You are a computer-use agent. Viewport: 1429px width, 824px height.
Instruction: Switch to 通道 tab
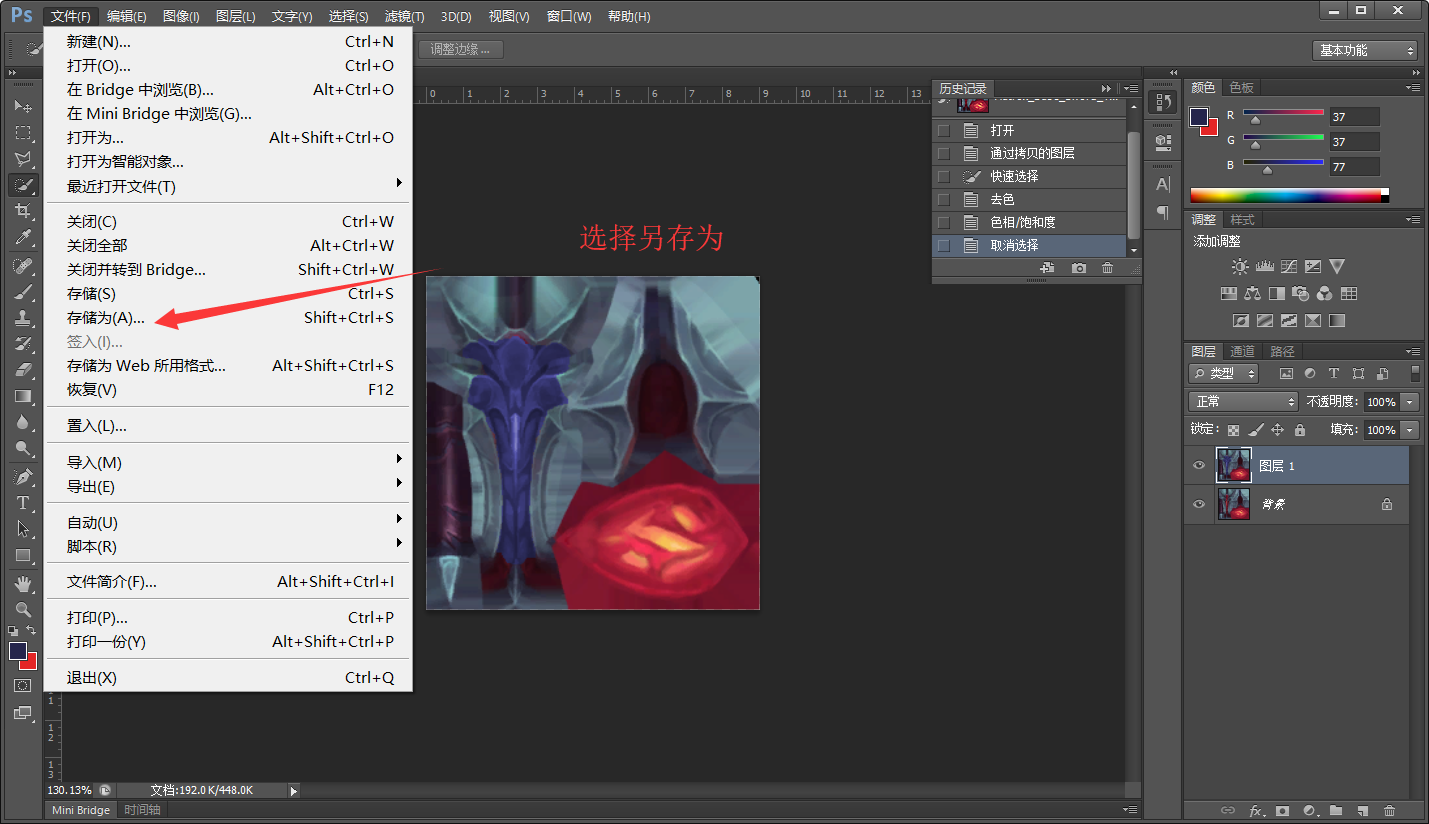tap(1243, 351)
